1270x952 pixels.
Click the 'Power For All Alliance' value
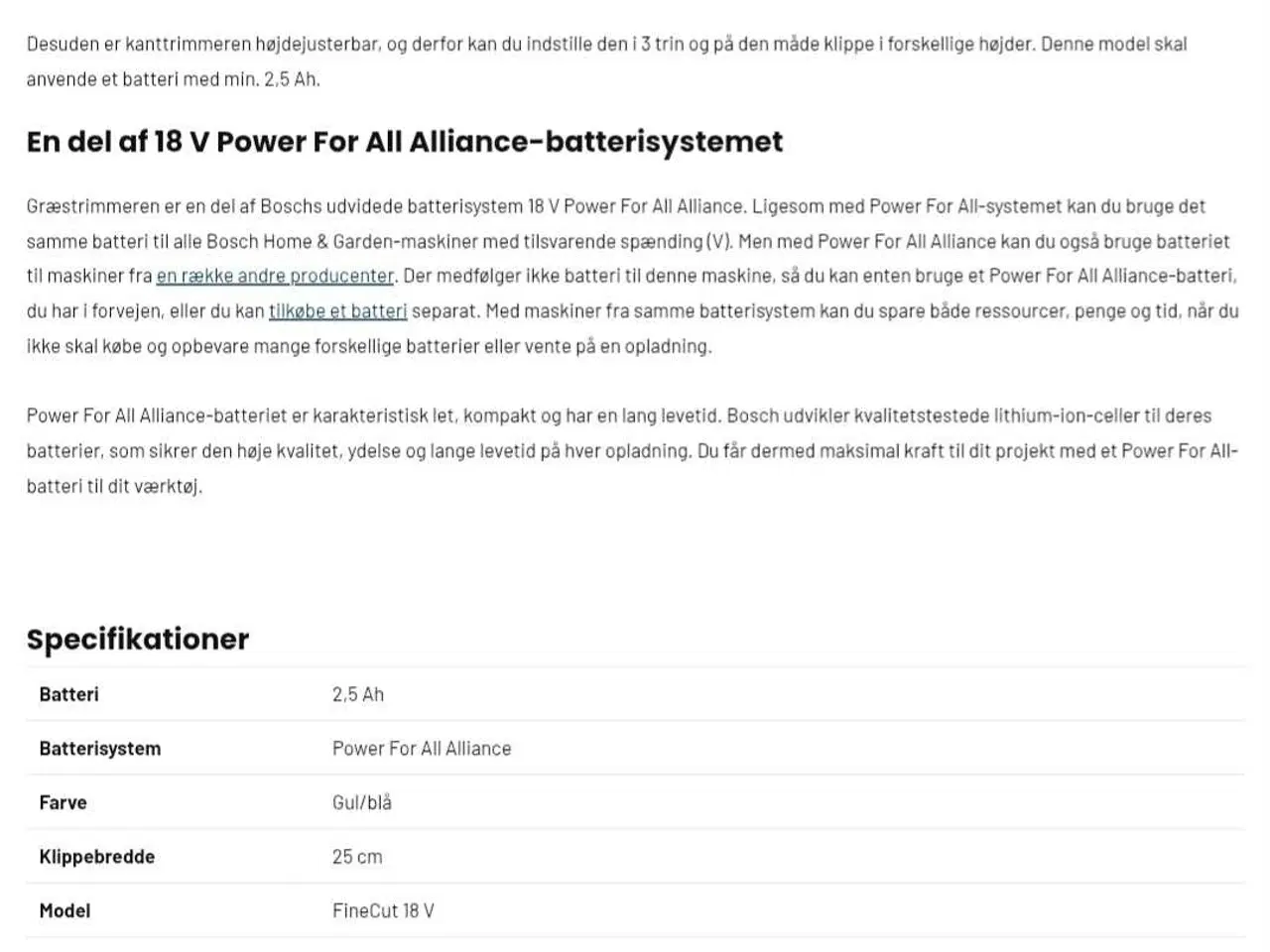(x=422, y=749)
